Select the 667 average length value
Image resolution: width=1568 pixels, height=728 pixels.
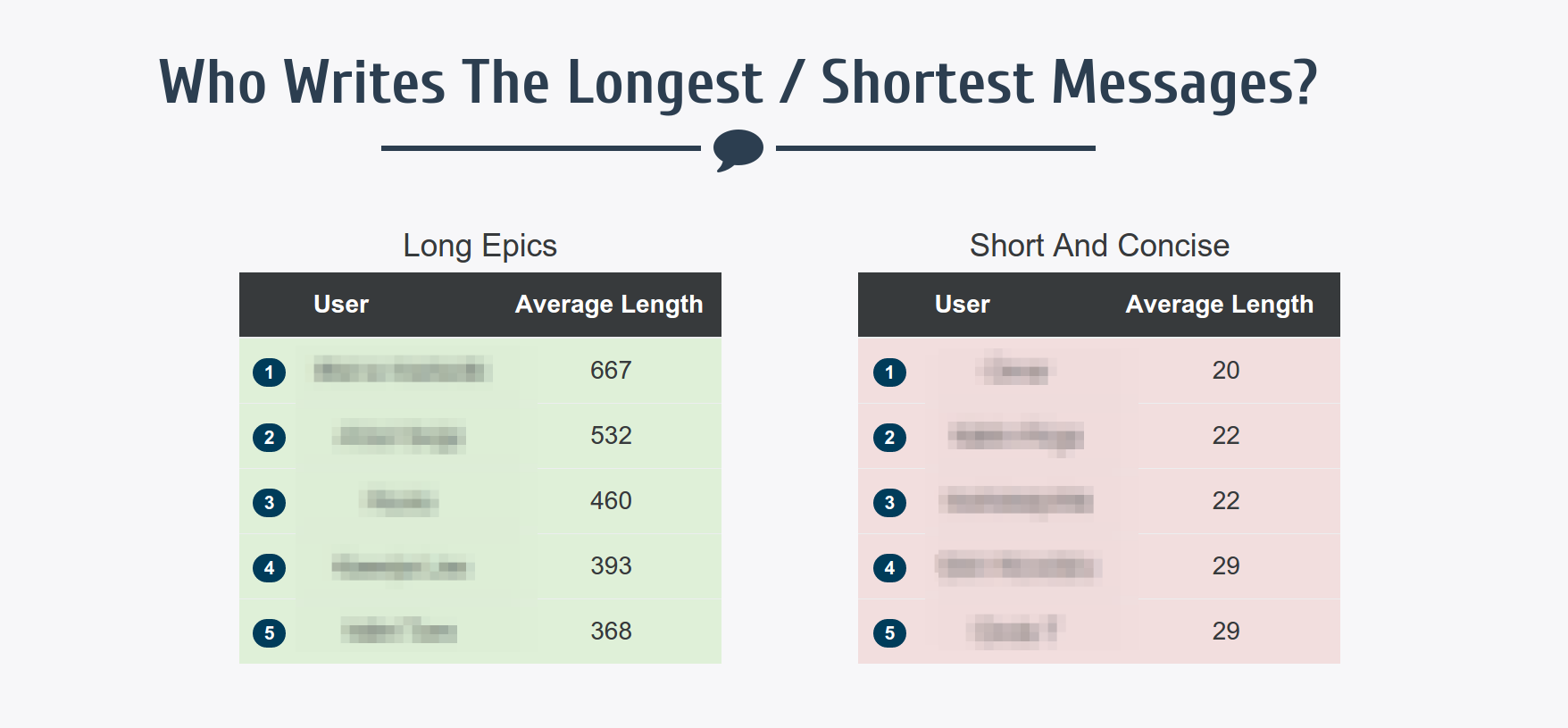coord(611,370)
